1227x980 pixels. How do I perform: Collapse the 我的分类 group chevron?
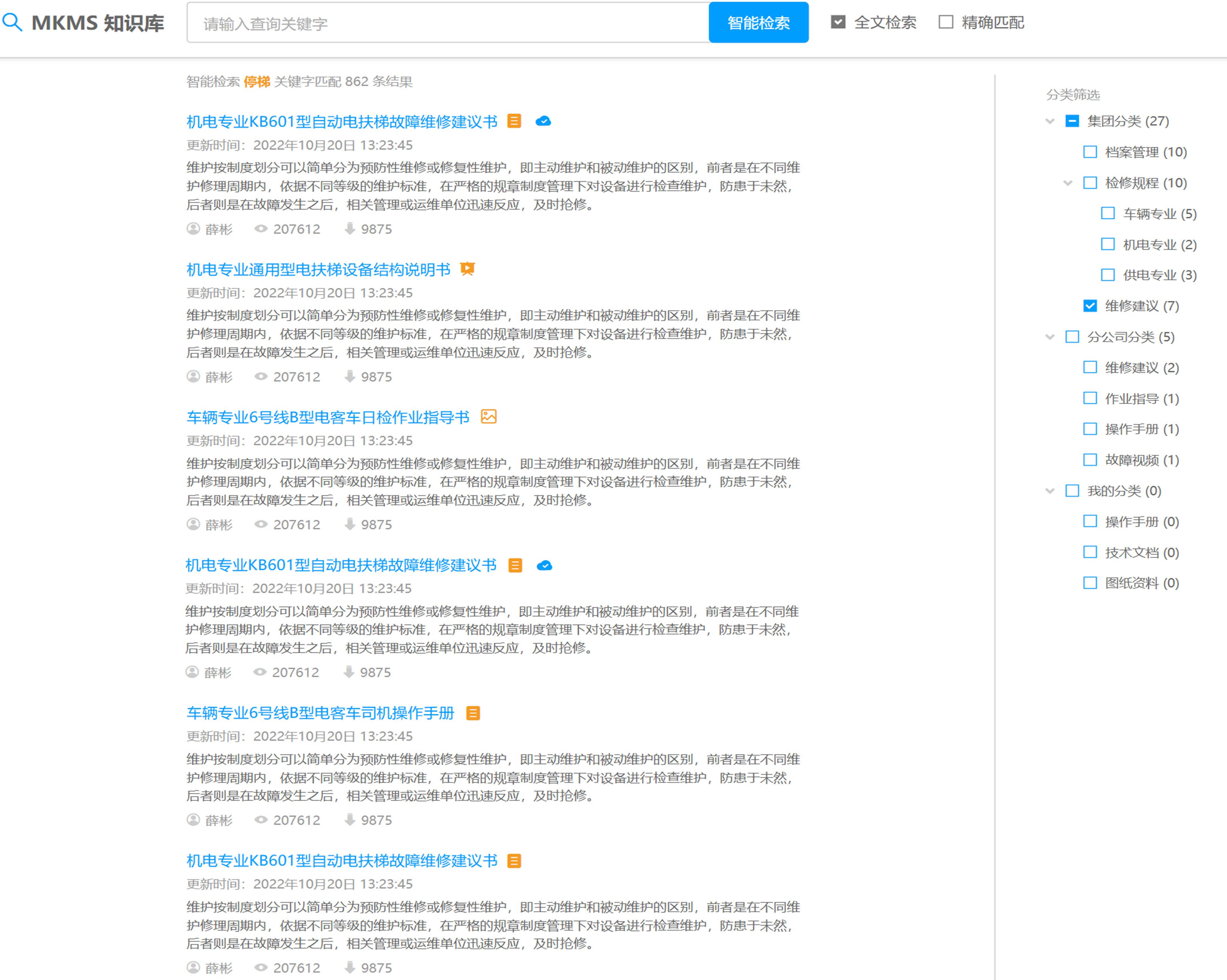1050,491
